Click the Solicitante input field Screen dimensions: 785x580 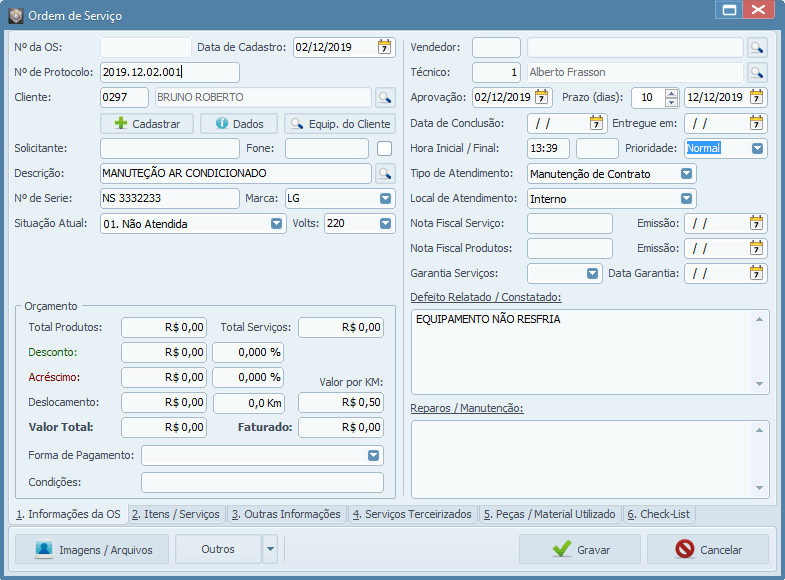click(x=170, y=149)
